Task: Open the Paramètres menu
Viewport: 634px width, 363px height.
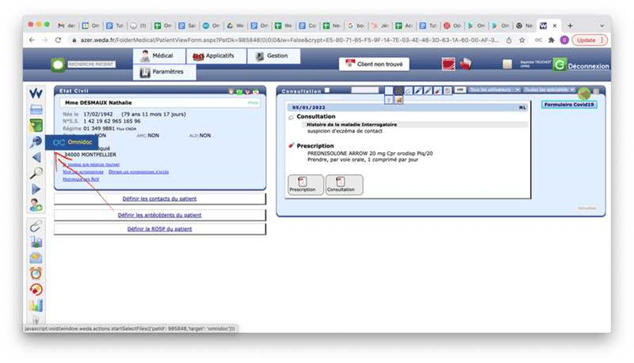Action: tap(165, 72)
